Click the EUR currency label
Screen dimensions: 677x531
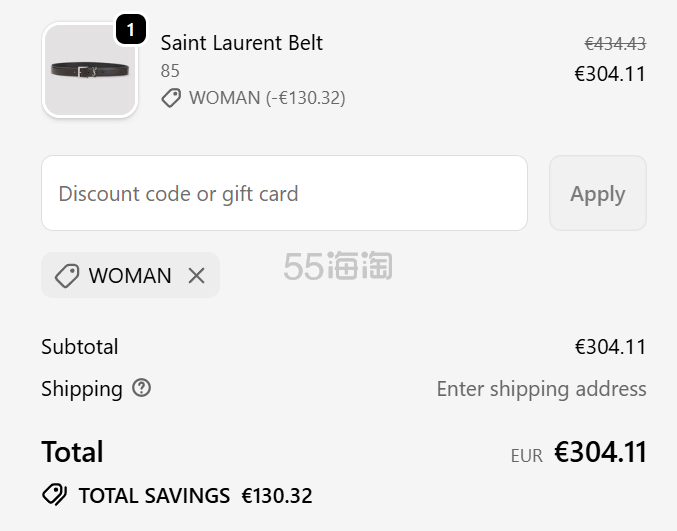point(526,456)
